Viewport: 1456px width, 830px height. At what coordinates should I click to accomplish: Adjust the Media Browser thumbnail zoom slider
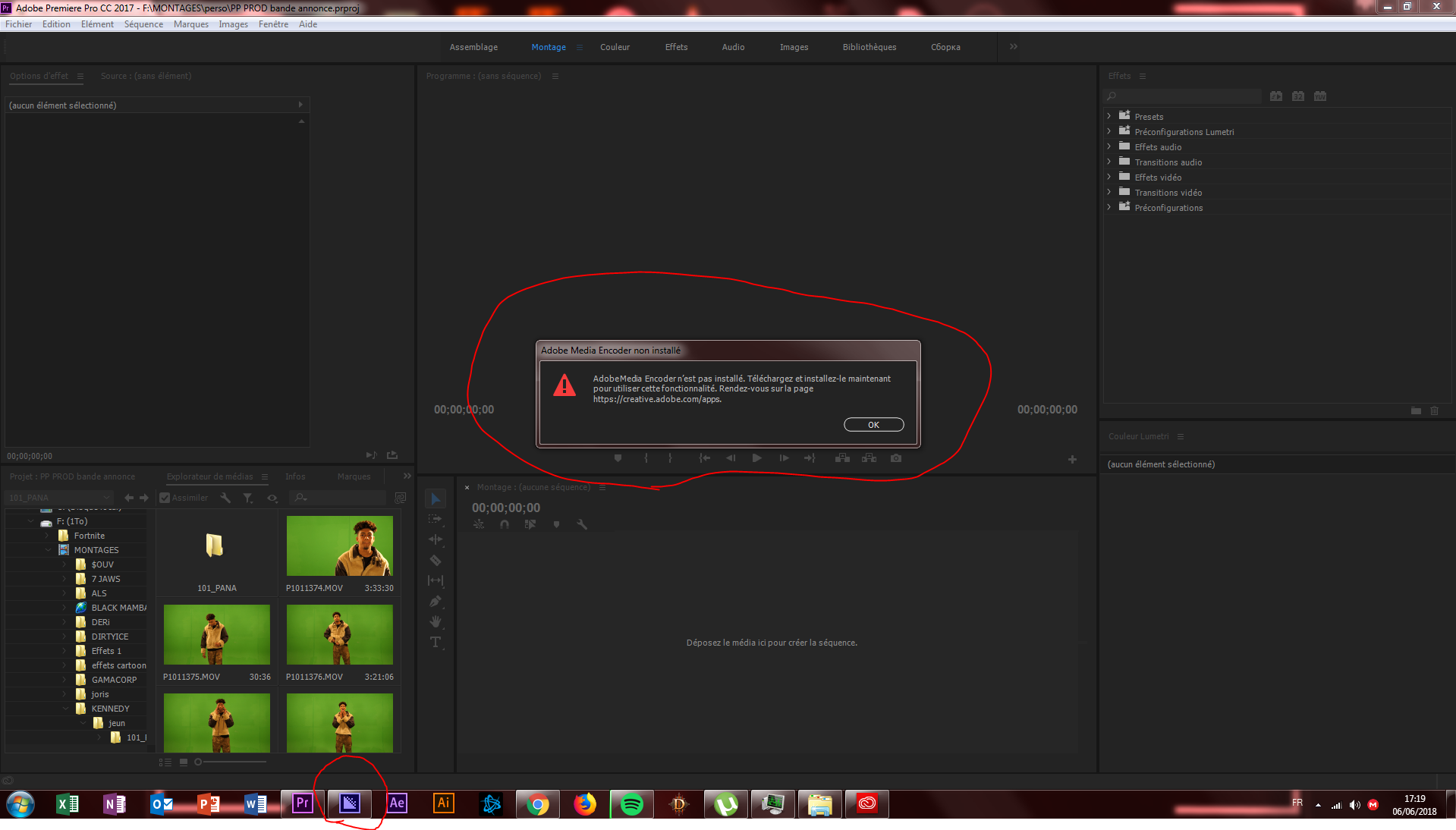click(x=231, y=762)
